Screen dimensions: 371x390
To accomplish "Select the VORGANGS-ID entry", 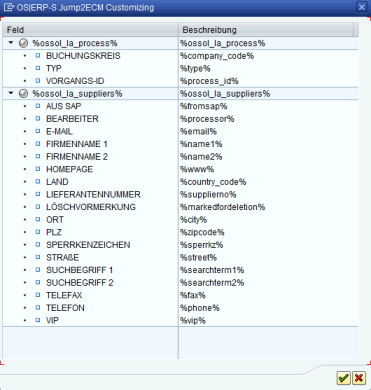I will [x=75, y=81].
